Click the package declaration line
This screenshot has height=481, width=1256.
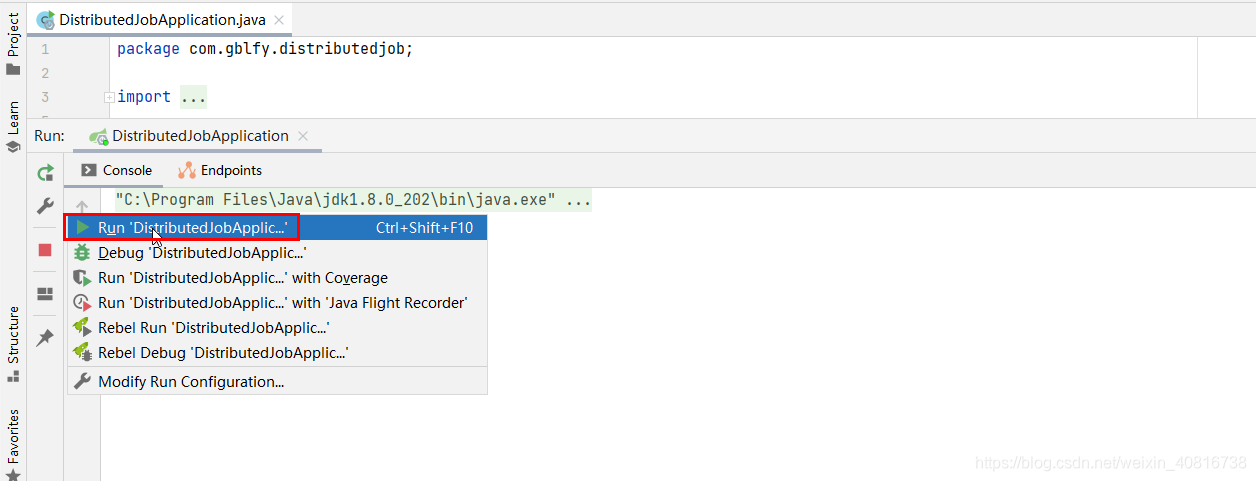click(x=265, y=49)
